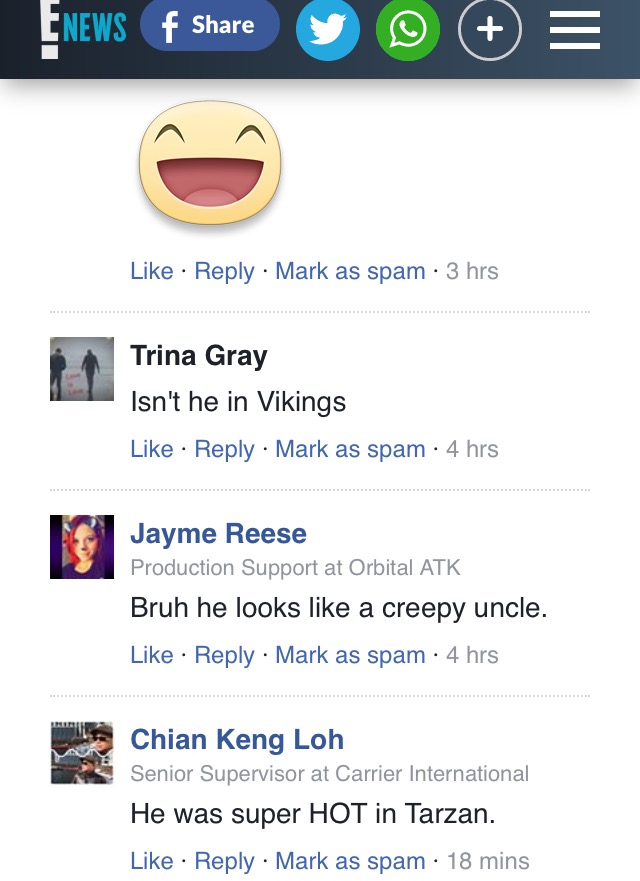Share via the Twitter bird icon
The width and height of the screenshot is (640, 881).
coord(328,29)
